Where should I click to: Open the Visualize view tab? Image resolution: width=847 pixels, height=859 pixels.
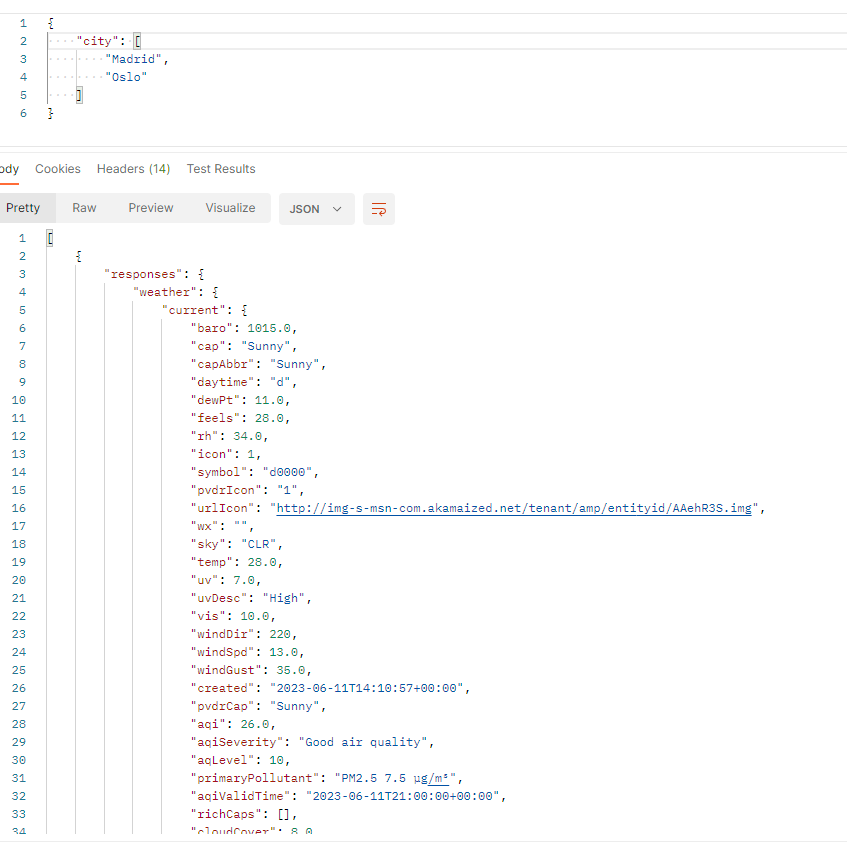pos(230,208)
